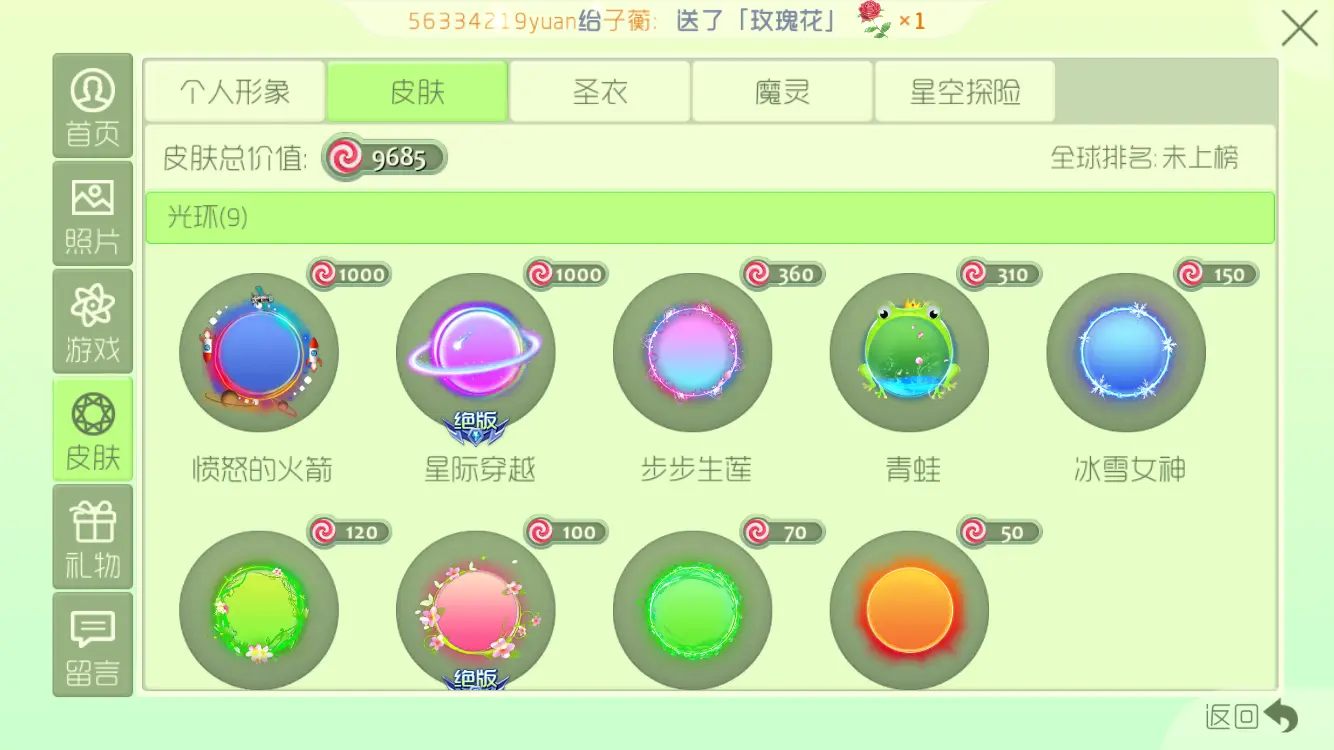Open the 留言 message sidebar icon
The width and height of the screenshot is (1334, 750).
click(x=92, y=644)
